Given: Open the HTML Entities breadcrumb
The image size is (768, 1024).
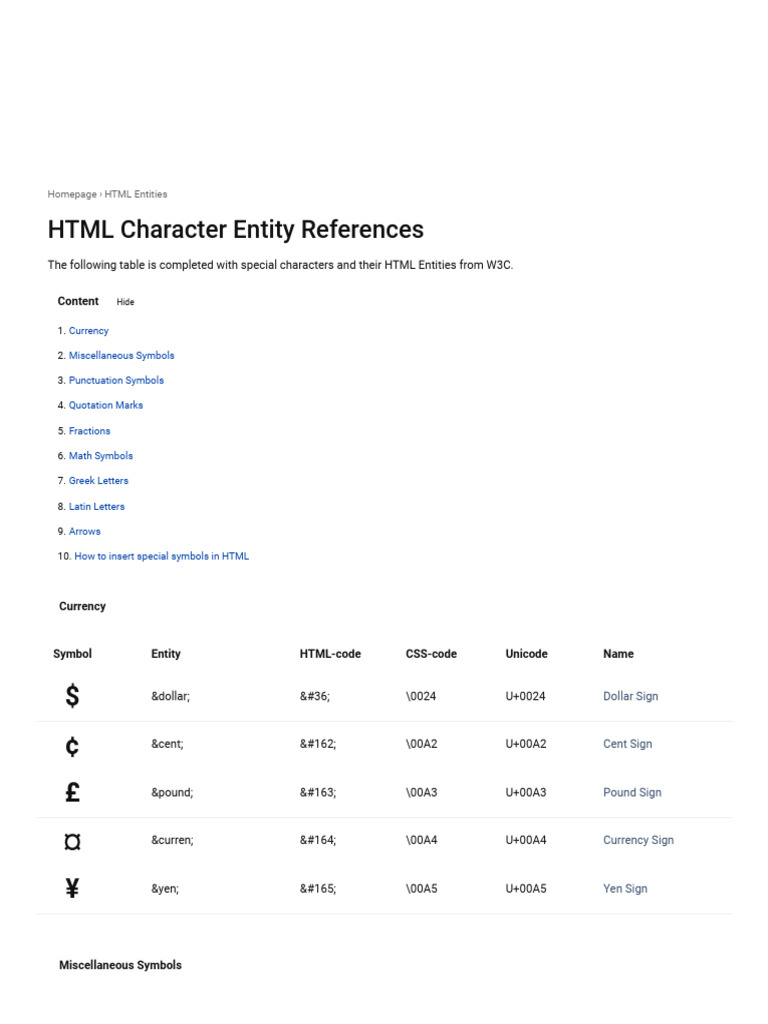Looking at the screenshot, I should coord(136,194).
